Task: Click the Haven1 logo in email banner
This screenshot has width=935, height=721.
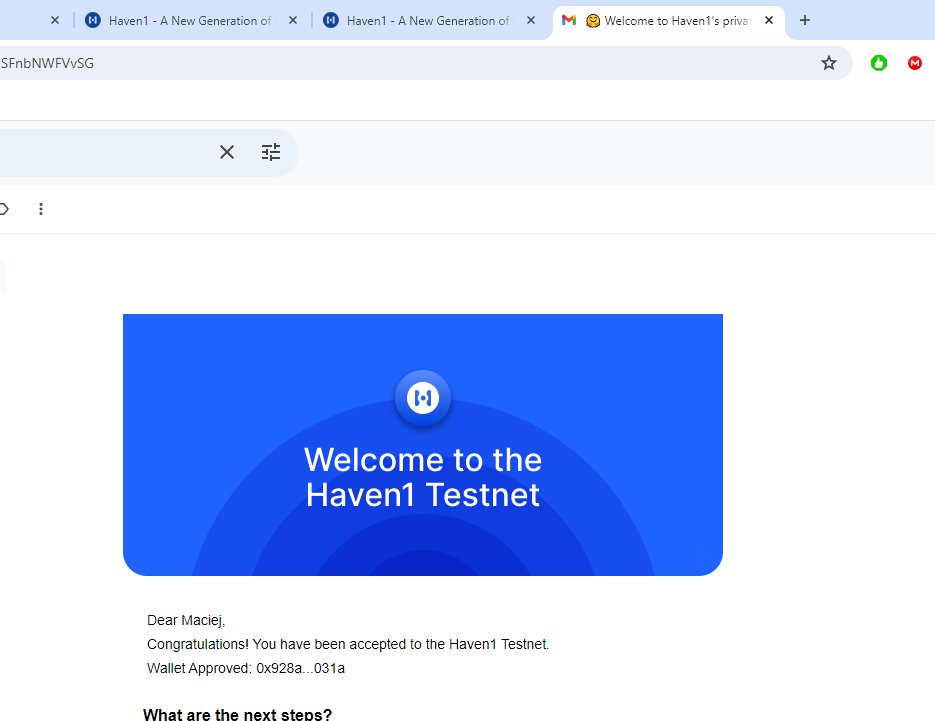Action: tap(423, 398)
